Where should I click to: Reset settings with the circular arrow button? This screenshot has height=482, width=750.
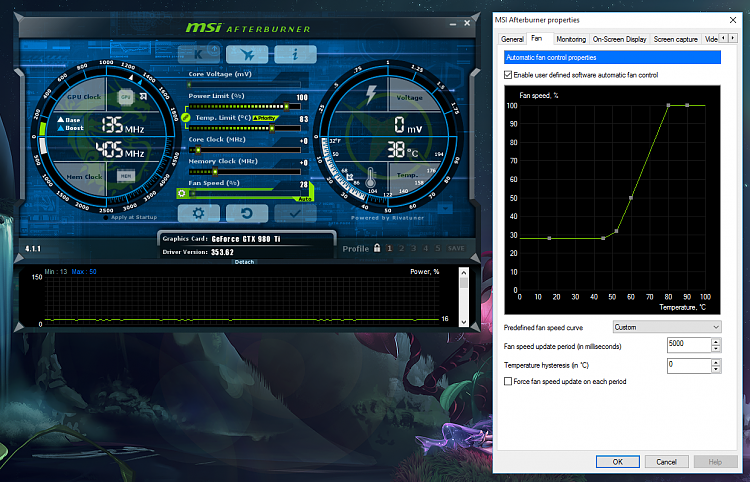point(247,213)
